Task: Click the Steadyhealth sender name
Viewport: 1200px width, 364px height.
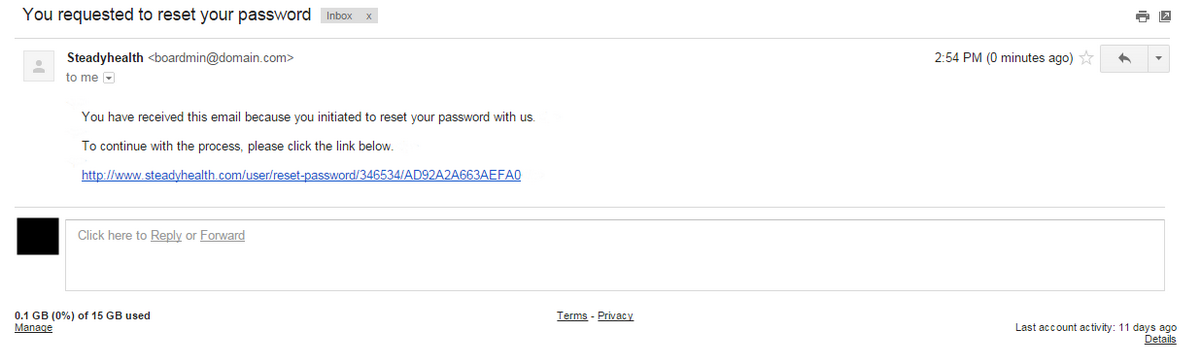Action: tap(105, 58)
